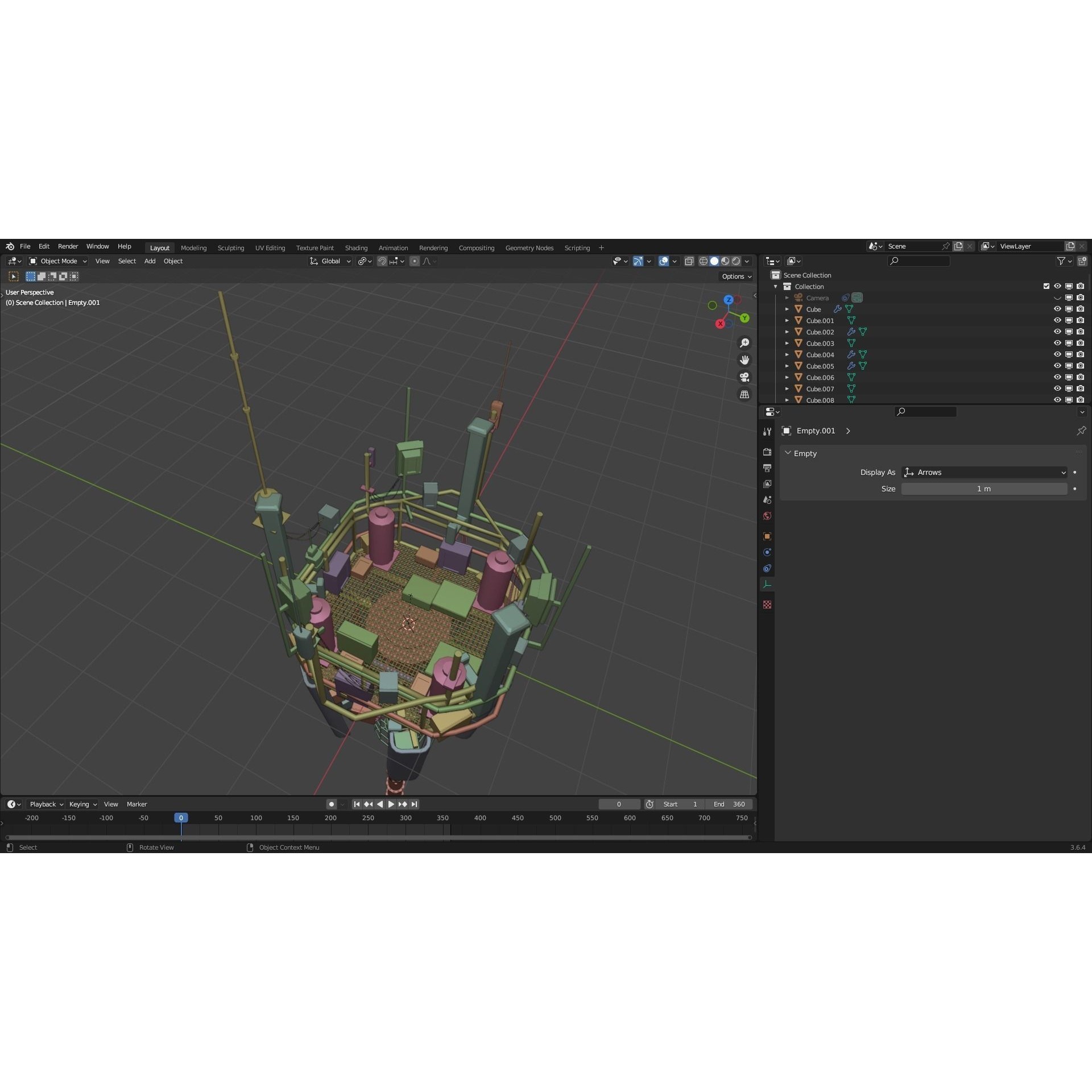This screenshot has width=1092, height=1092.
Task: Open the Render menu
Action: (68, 246)
